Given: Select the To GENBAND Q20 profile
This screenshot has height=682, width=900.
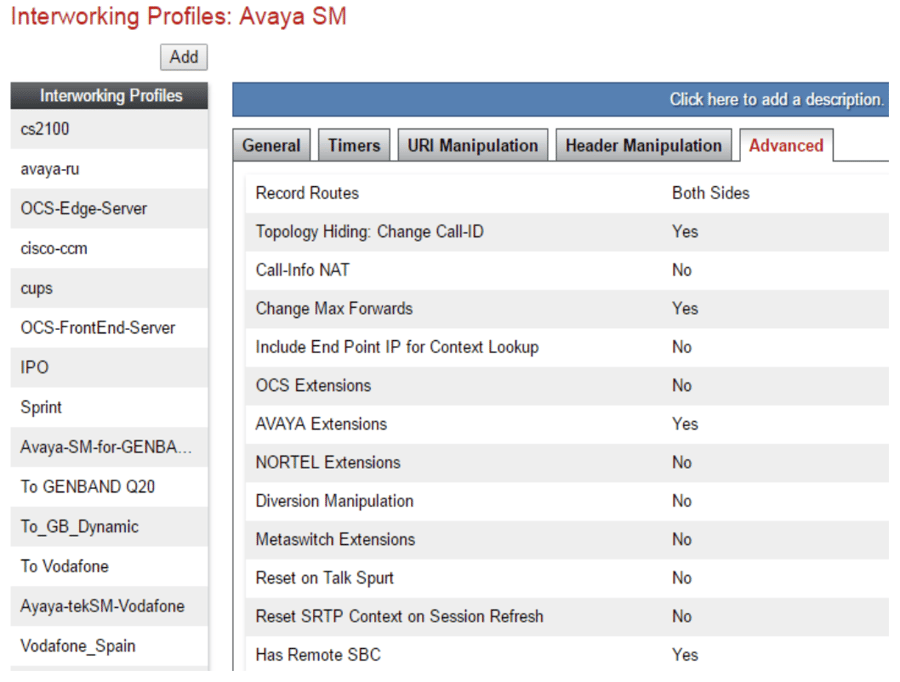Looking at the screenshot, I should (x=109, y=487).
